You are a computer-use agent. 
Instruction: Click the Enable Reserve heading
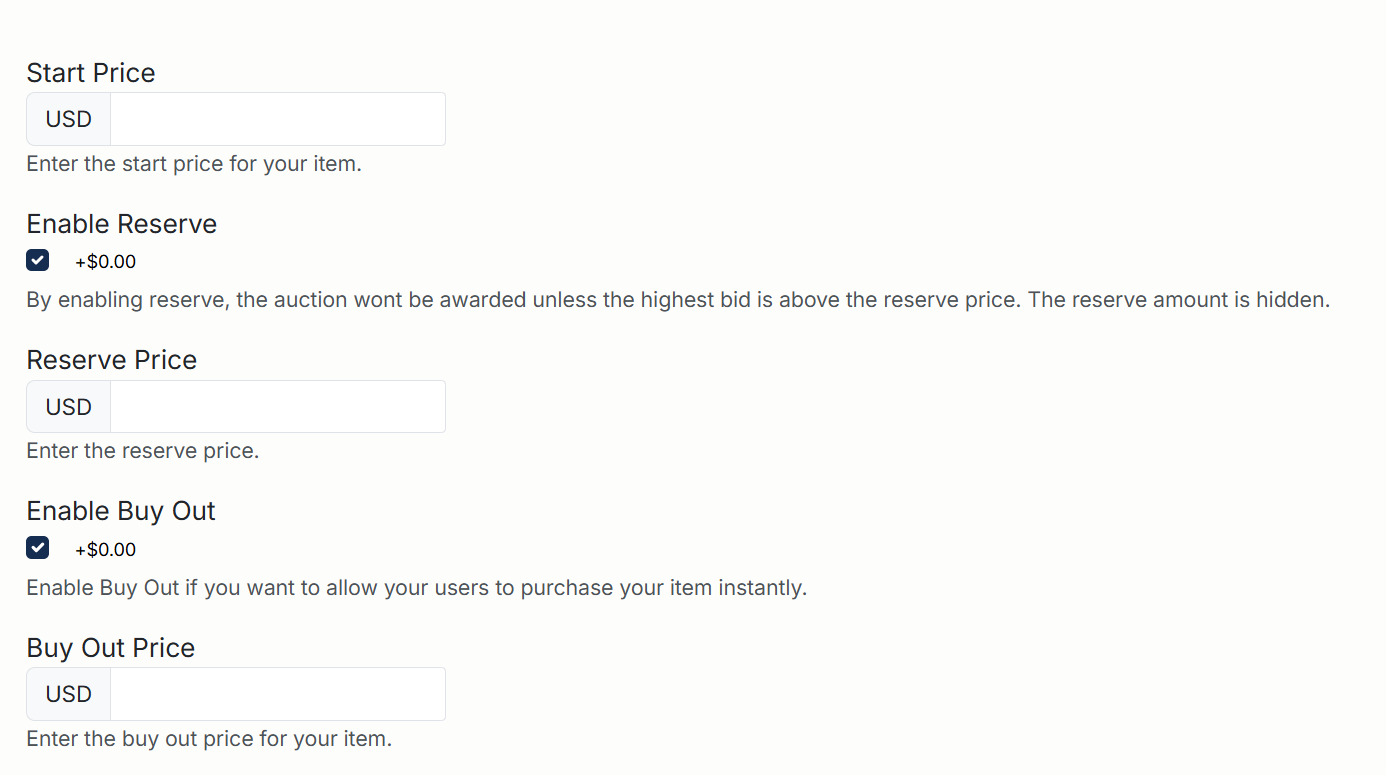[121, 223]
